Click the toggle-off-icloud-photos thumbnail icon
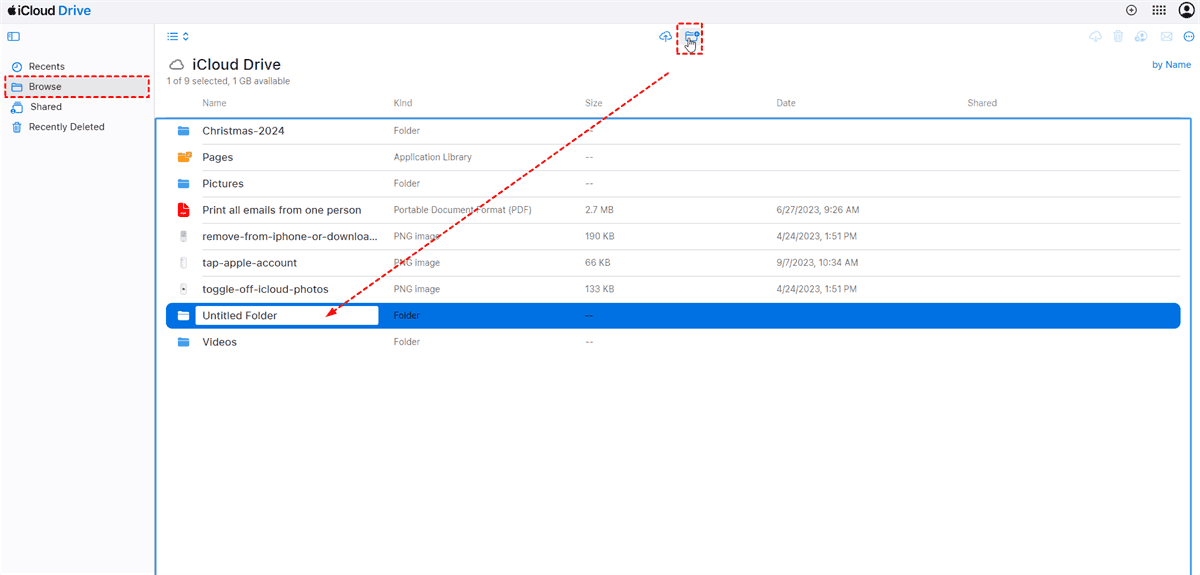The width and height of the screenshot is (1200, 575). click(183, 289)
